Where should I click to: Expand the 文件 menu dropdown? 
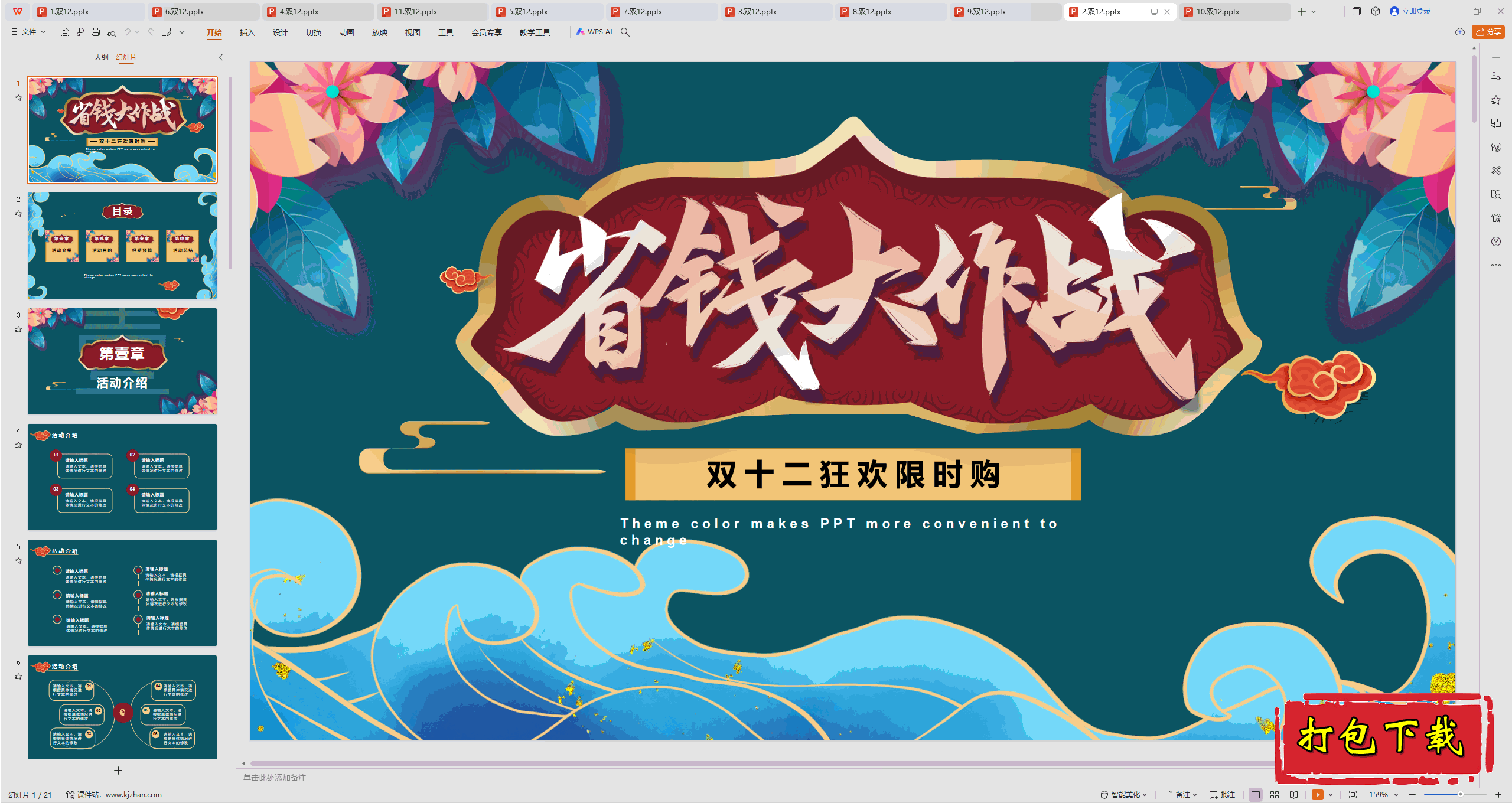pos(28,32)
